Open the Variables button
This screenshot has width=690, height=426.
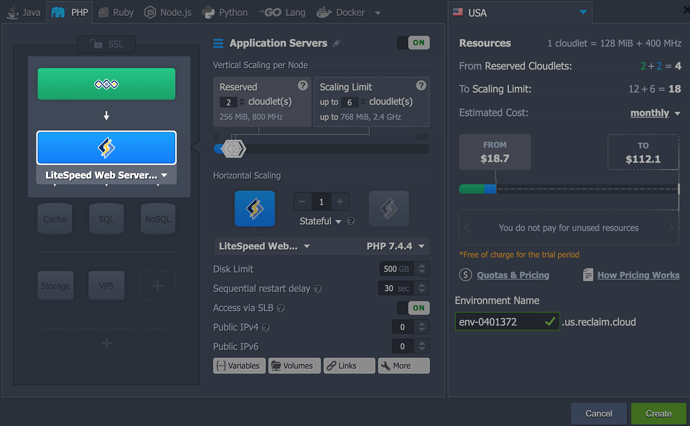[239, 366]
